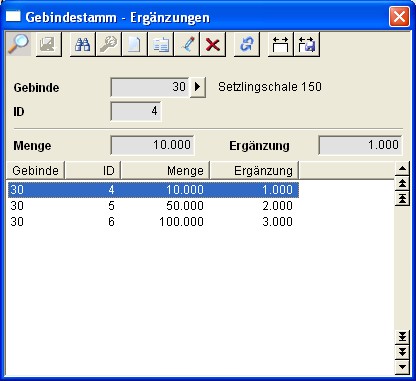This screenshot has height=381, width=416.
Task: Jump to the last row with the bottom-arrow button
Action: point(402,337)
